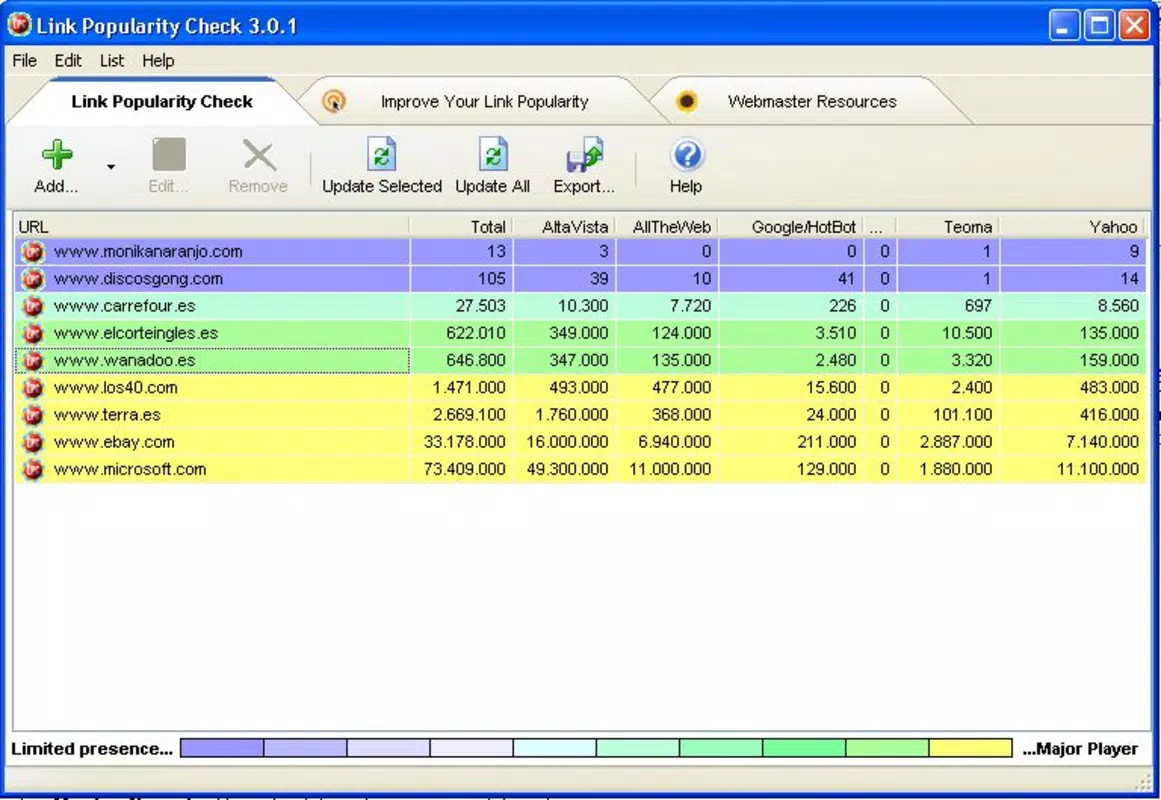Click the Export toolbar icon
Image resolution: width=1161 pixels, height=800 pixels.
[584, 154]
